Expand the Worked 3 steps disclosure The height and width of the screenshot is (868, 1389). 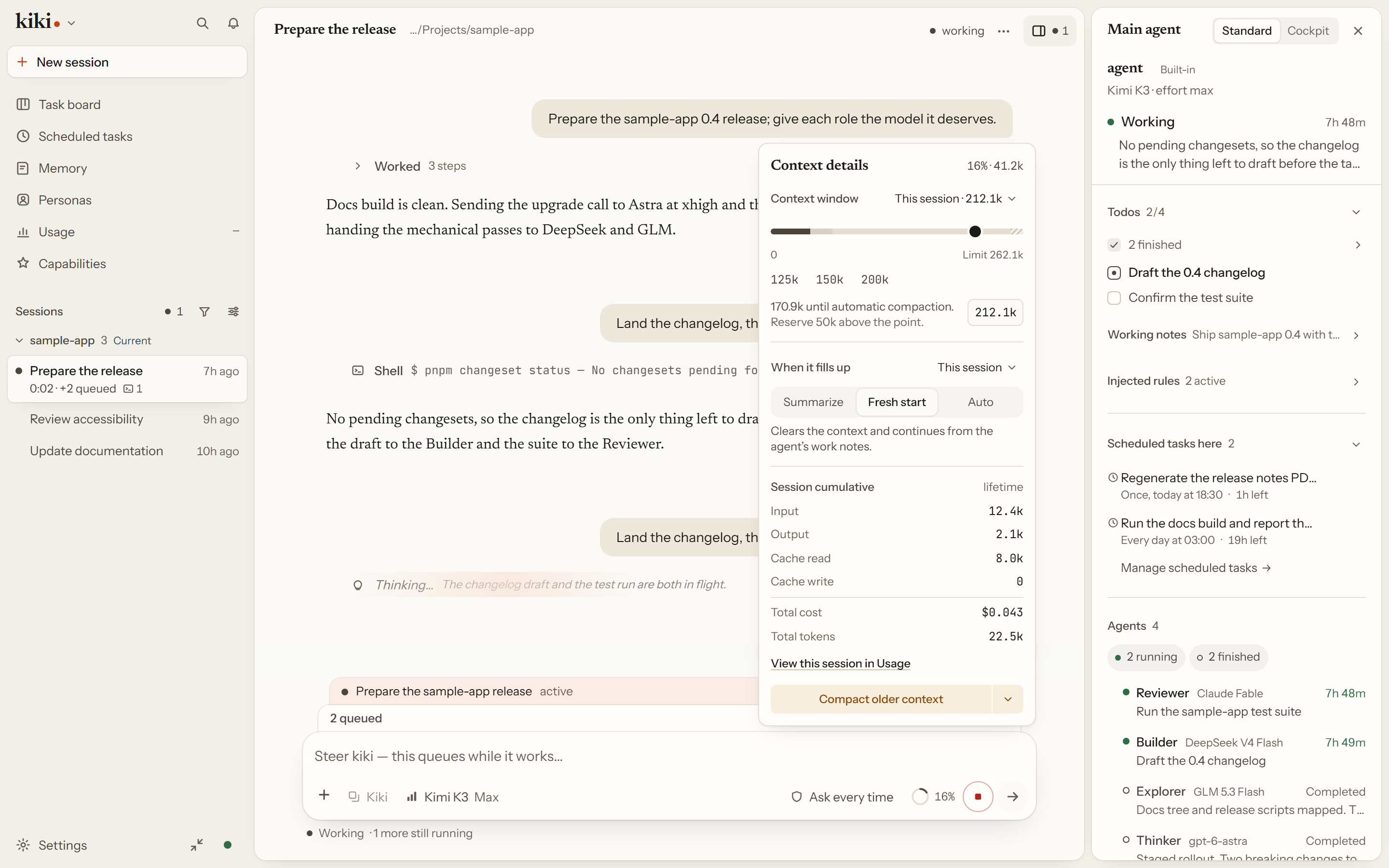pos(410,166)
